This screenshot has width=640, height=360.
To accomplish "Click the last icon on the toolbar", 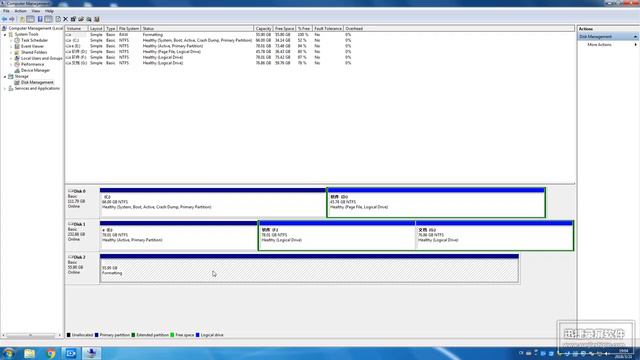I will (97, 19).
